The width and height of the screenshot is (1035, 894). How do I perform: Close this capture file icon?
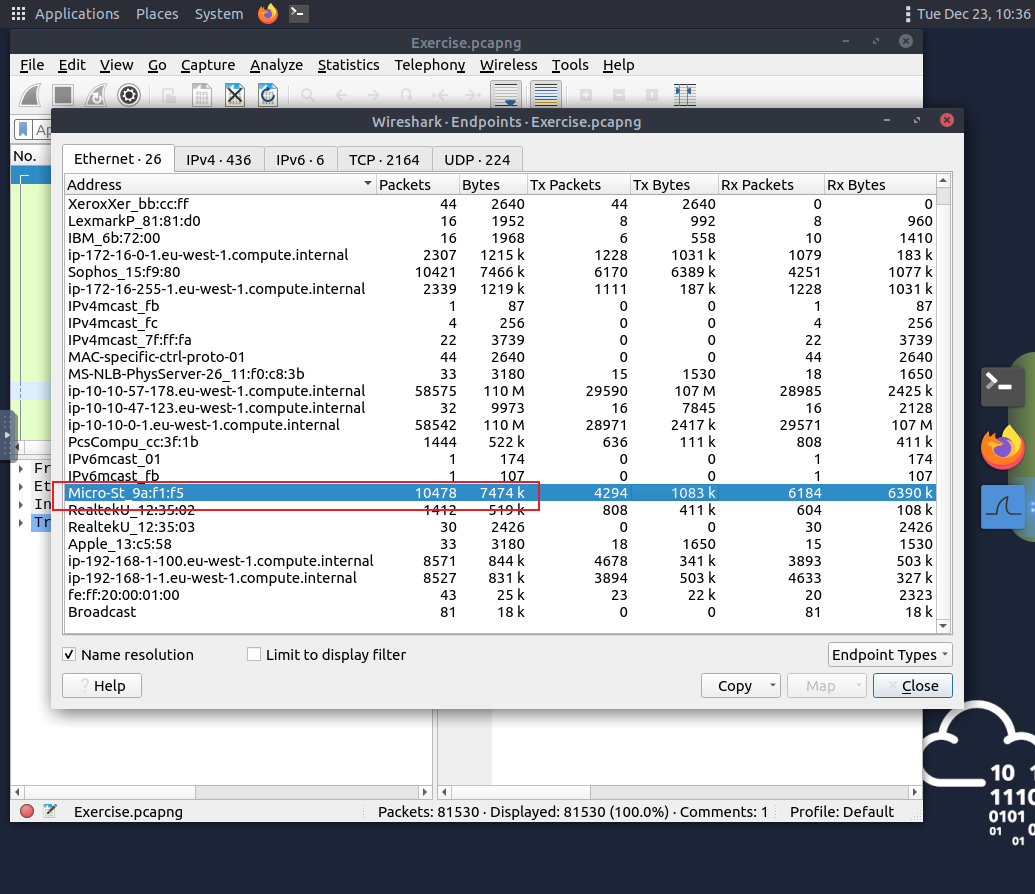coord(235,95)
